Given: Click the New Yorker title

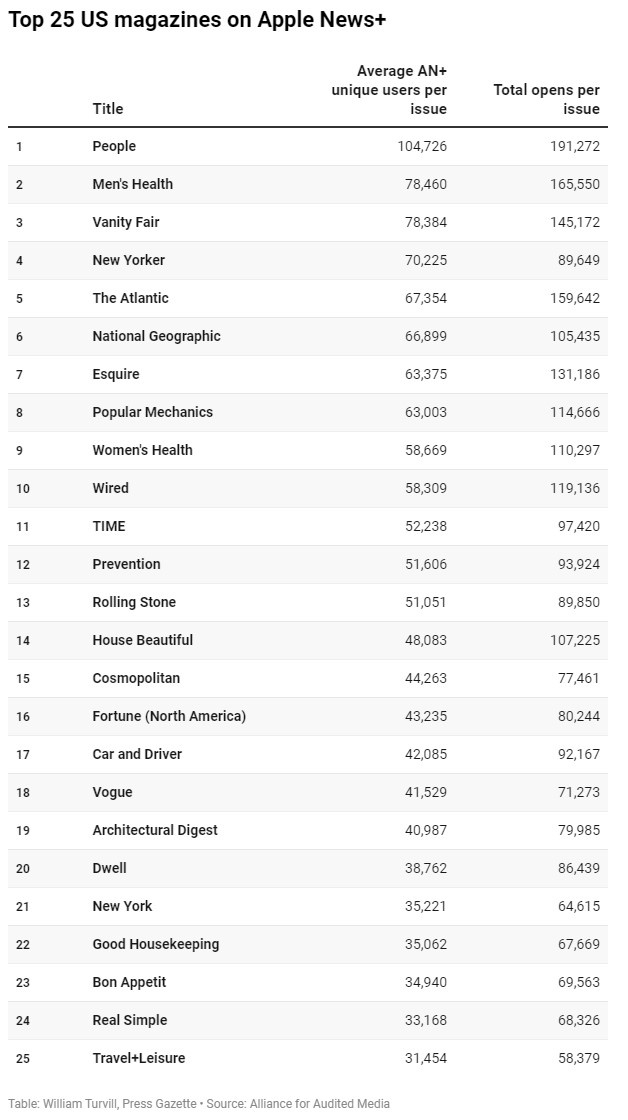Looking at the screenshot, I should (x=128, y=260).
